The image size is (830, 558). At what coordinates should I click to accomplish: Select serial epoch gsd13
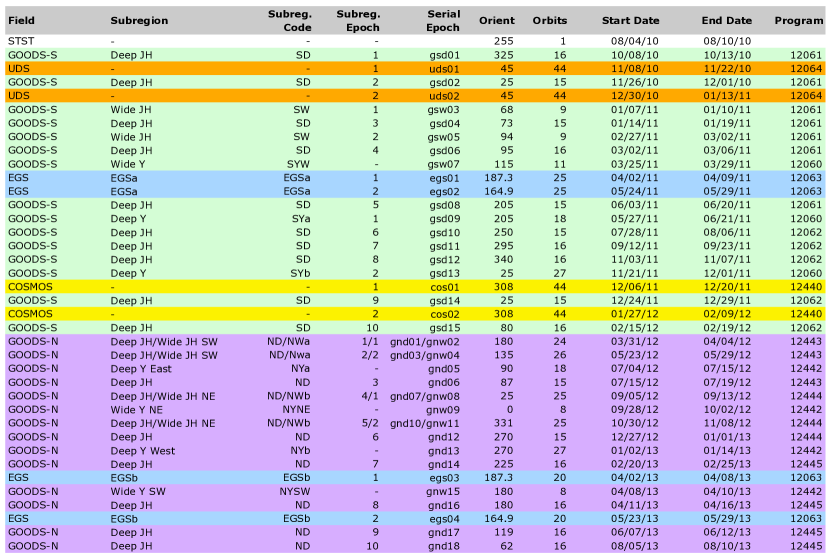(445, 273)
